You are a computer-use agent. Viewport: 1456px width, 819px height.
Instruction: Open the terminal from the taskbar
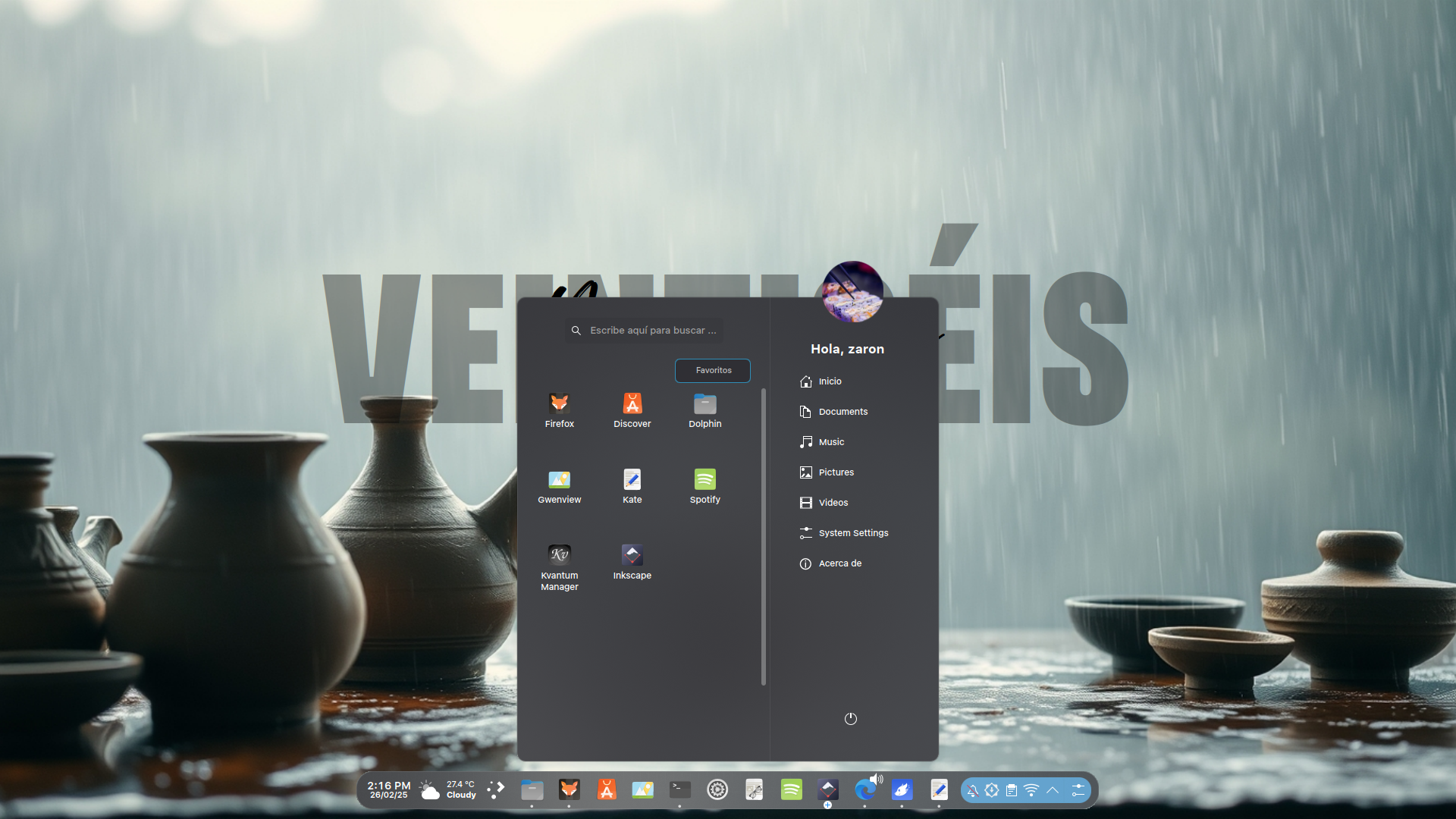point(680,790)
